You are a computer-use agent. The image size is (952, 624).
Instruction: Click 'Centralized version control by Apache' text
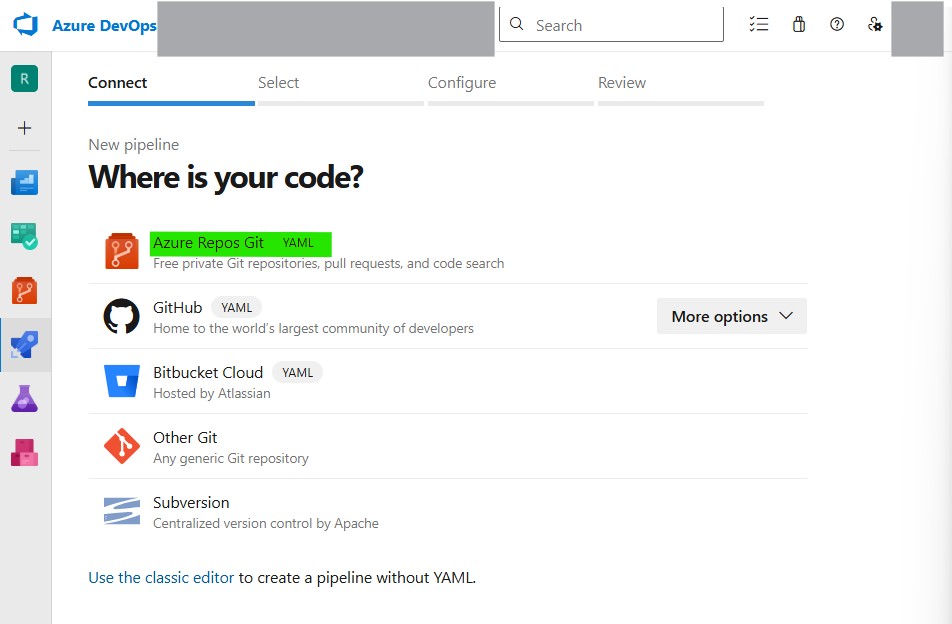tap(266, 523)
